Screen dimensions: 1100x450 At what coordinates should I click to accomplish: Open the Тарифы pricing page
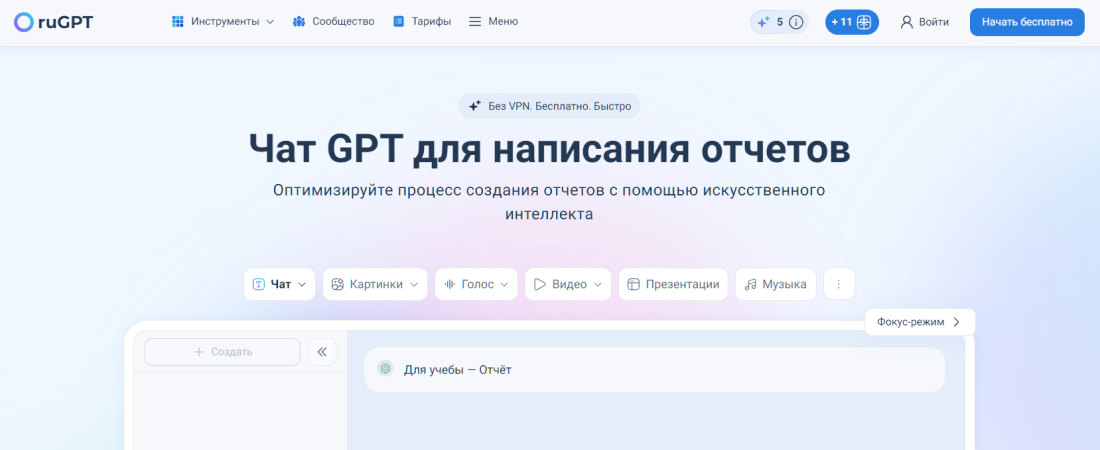pos(421,21)
